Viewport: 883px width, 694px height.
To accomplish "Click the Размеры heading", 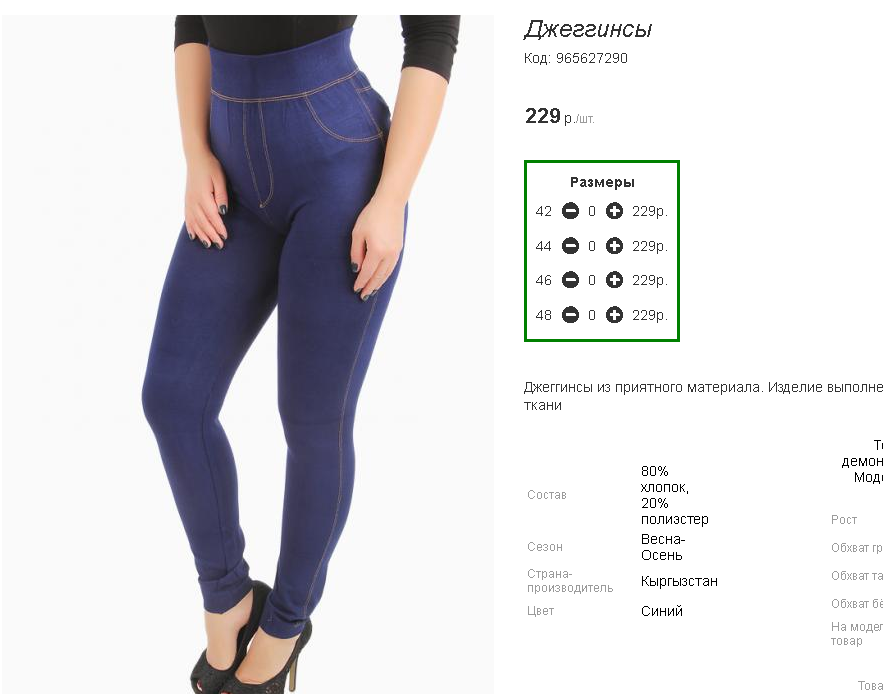I will pos(602,183).
